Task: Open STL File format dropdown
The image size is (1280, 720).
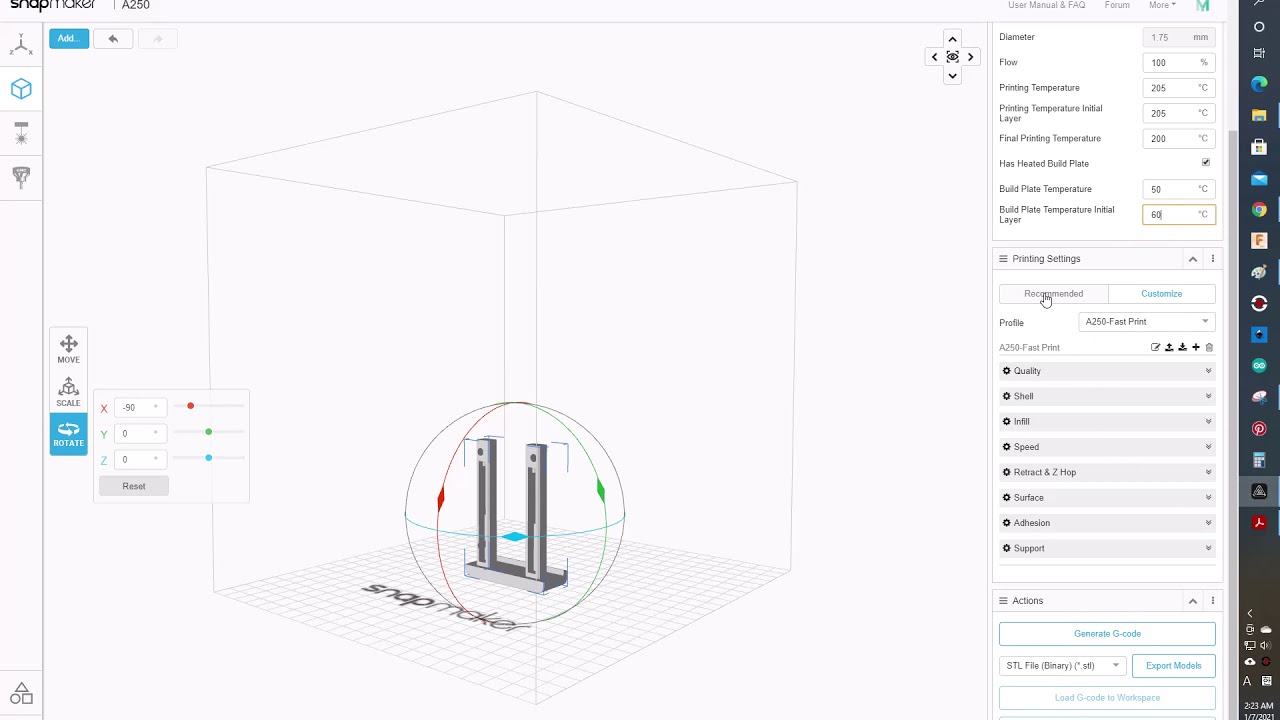Action: coord(1062,666)
